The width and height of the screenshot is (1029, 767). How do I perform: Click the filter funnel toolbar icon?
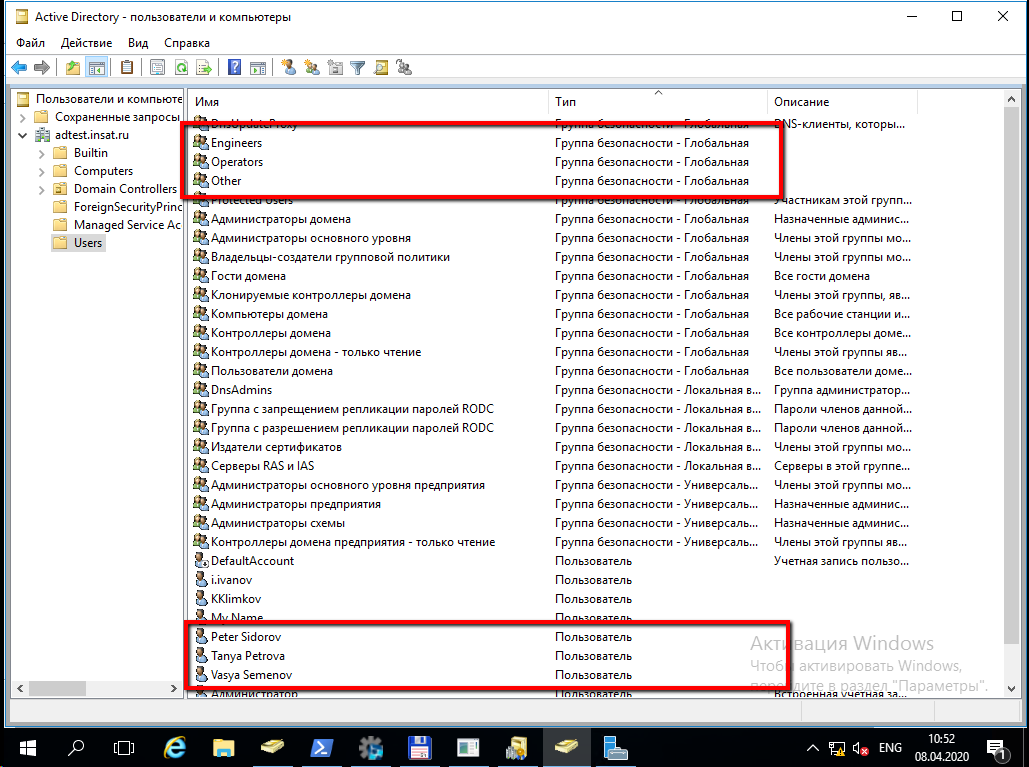[357, 68]
